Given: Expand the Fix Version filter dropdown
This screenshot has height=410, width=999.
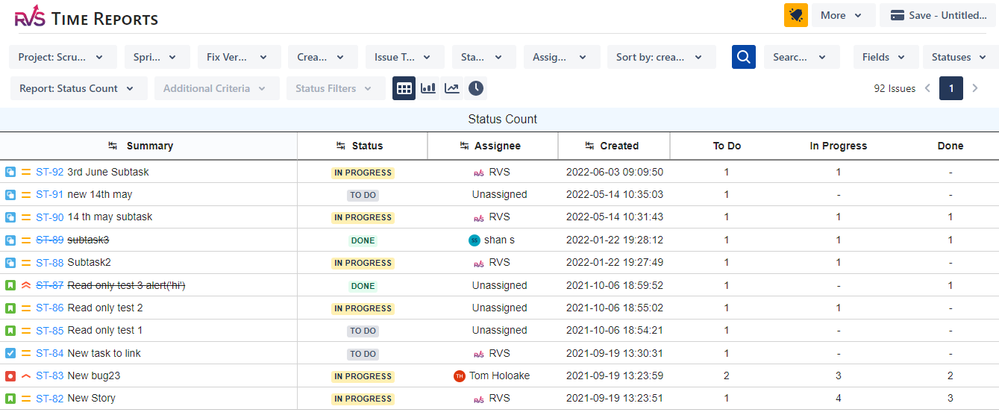Looking at the screenshot, I should tap(239, 57).
